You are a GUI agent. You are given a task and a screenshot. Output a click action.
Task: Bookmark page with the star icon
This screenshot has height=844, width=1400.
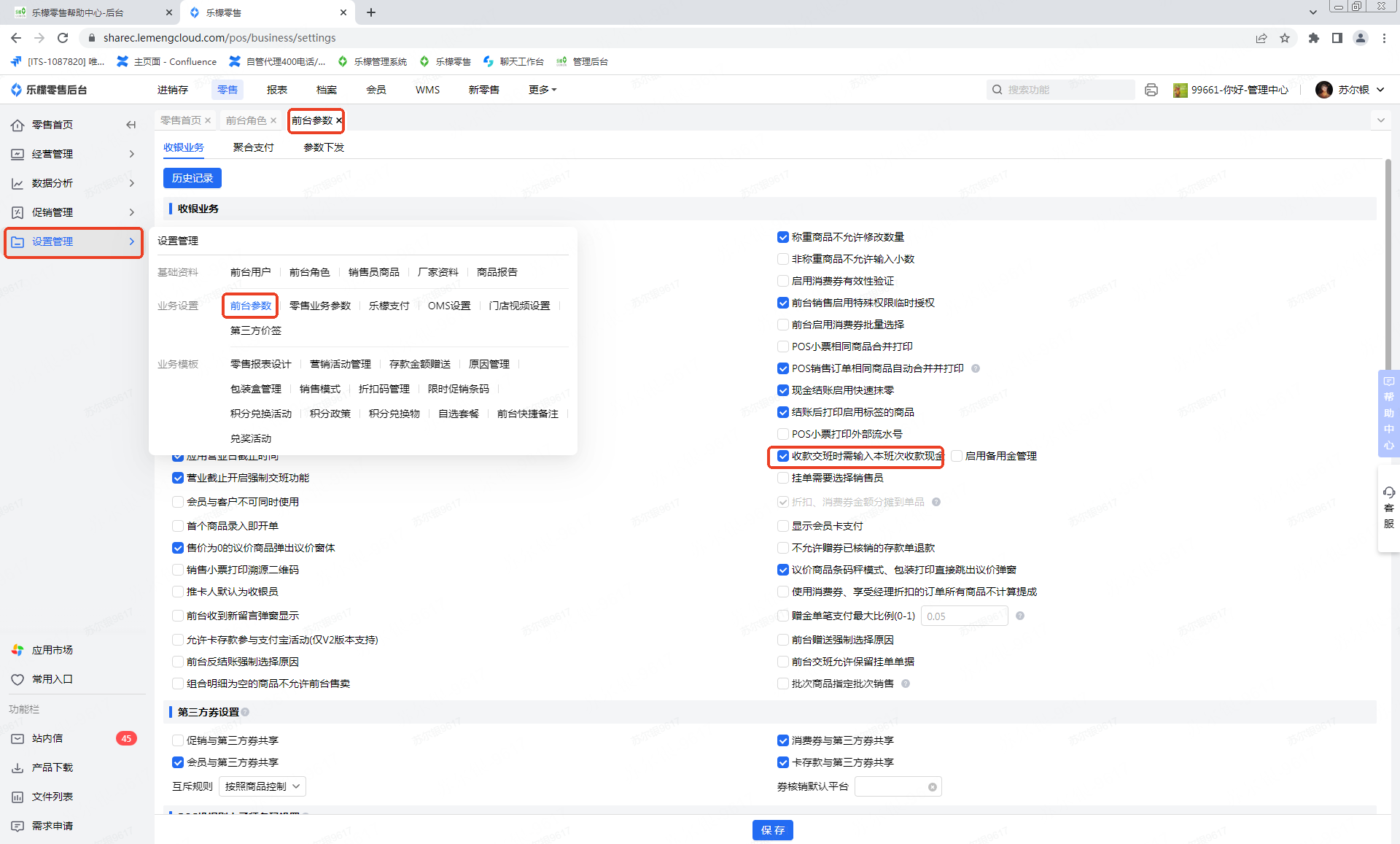(1285, 38)
